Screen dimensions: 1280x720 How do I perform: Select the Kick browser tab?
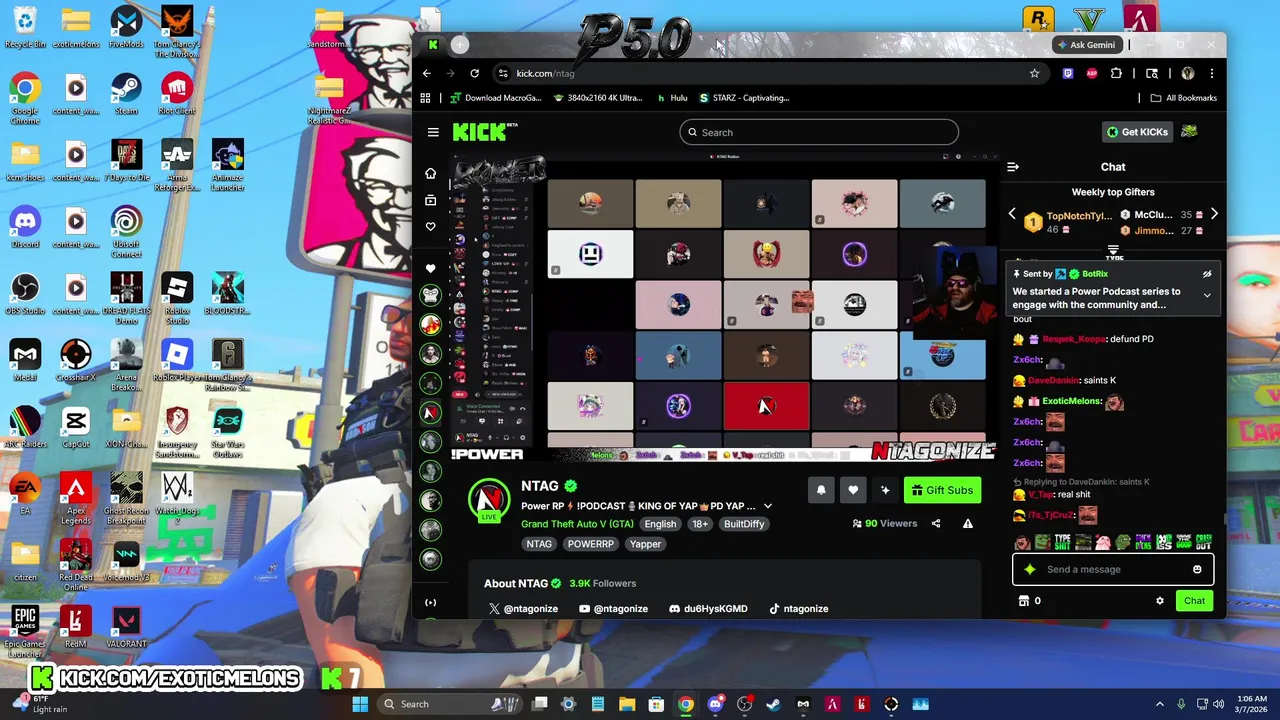click(x=433, y=45)
